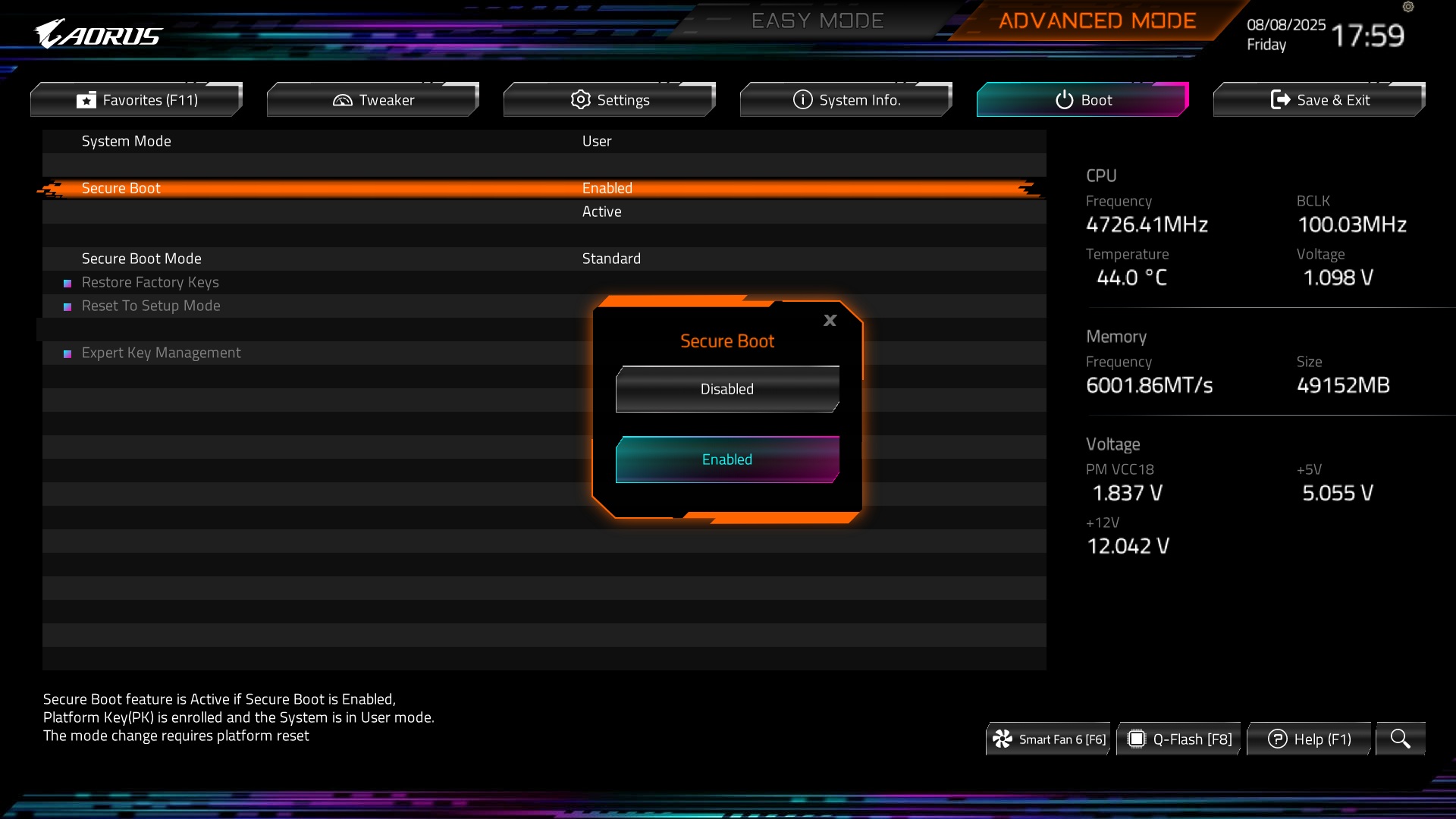
Task: Choose Enabled in the Secure Boot popup
Action: (x=727, y=460)
